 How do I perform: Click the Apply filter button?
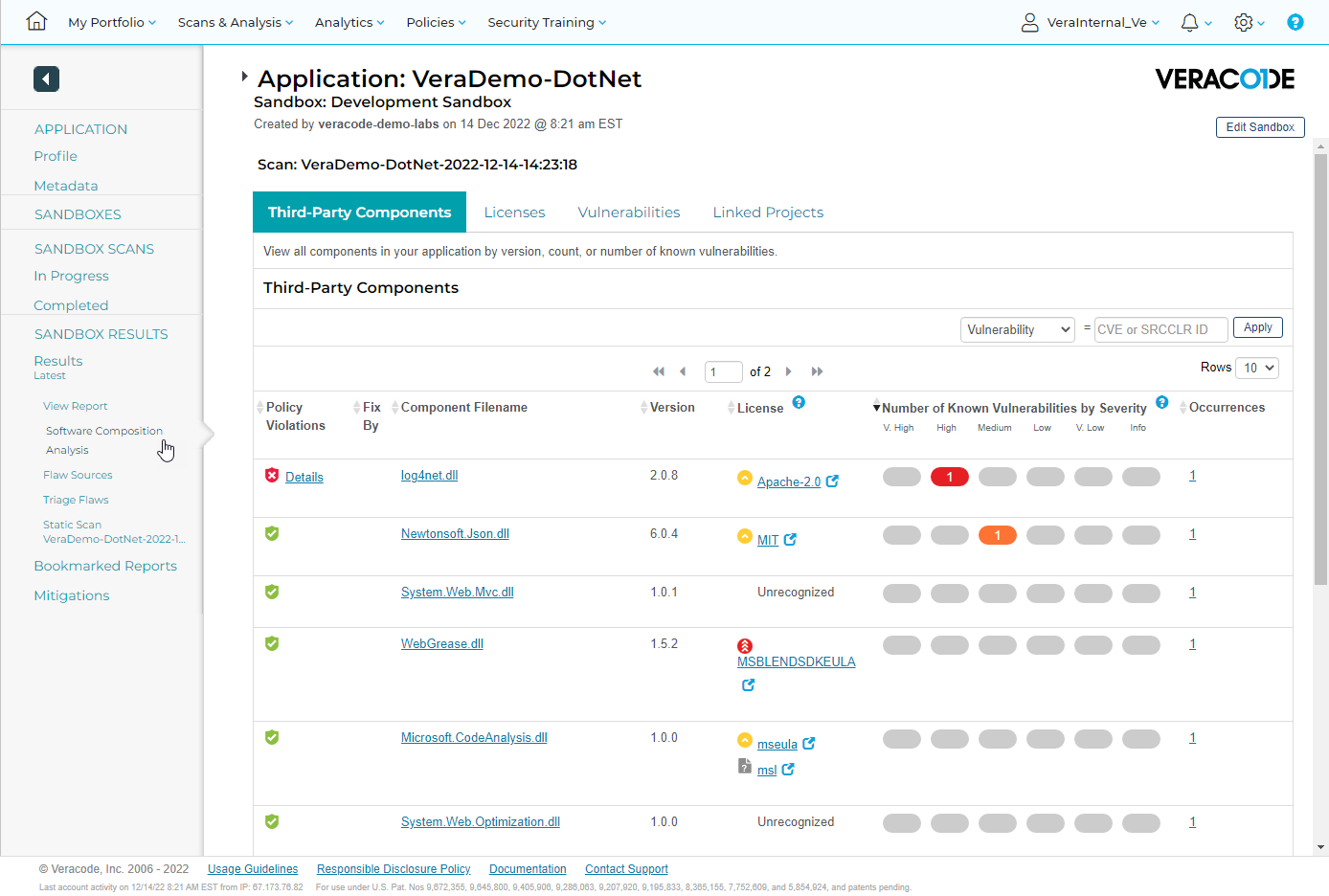point(1258,327)
